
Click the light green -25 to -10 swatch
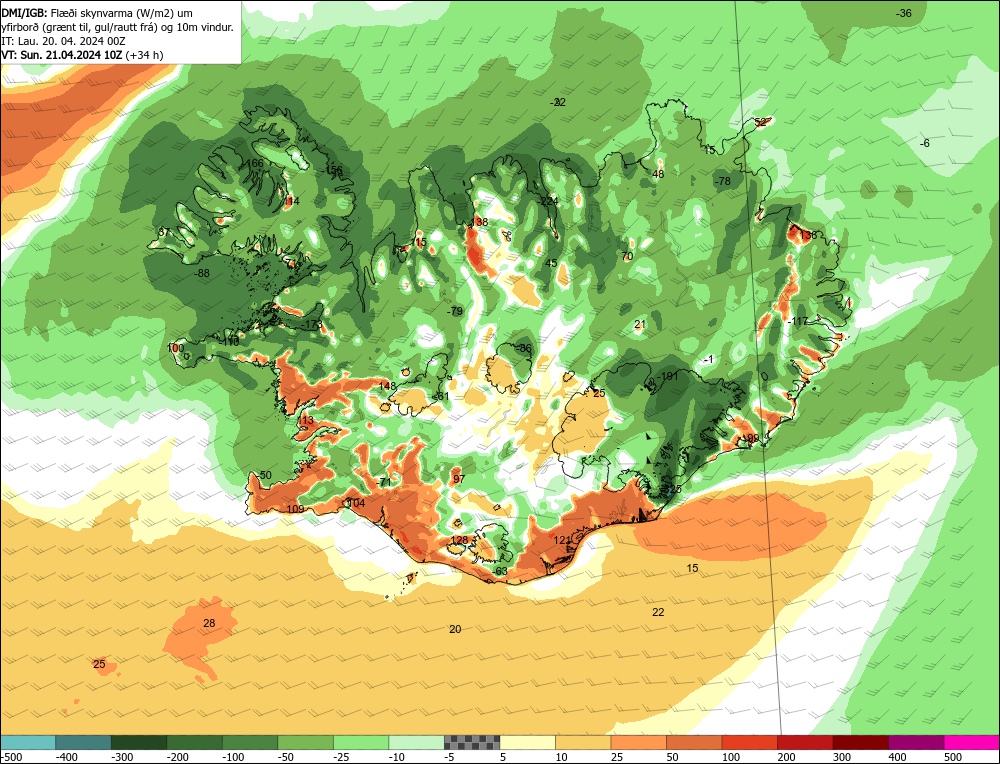coord(360,742)
